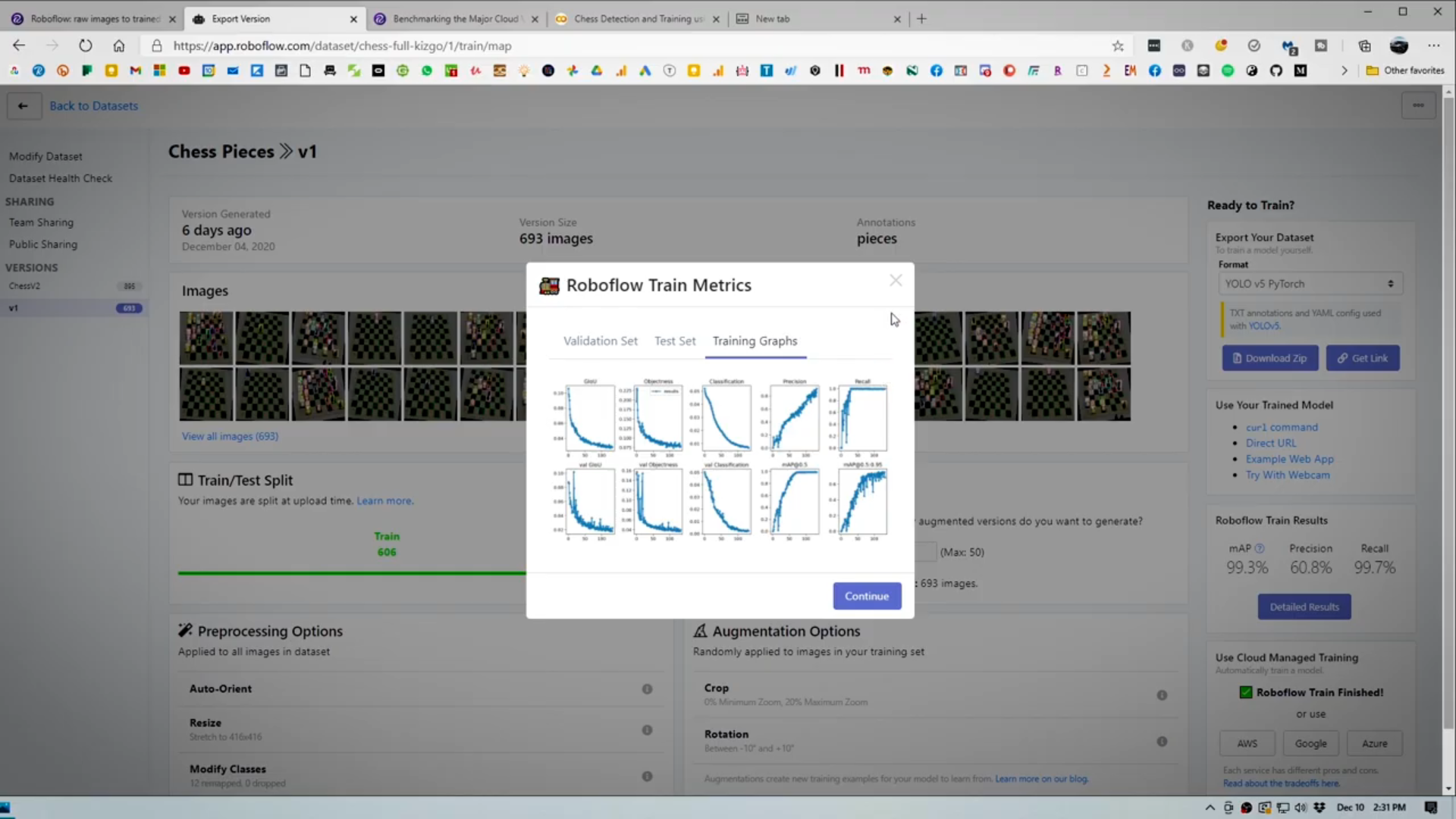Click the Continue button
The height and width of the screenshot is (819, 1456).
click(x=867, y=596)
